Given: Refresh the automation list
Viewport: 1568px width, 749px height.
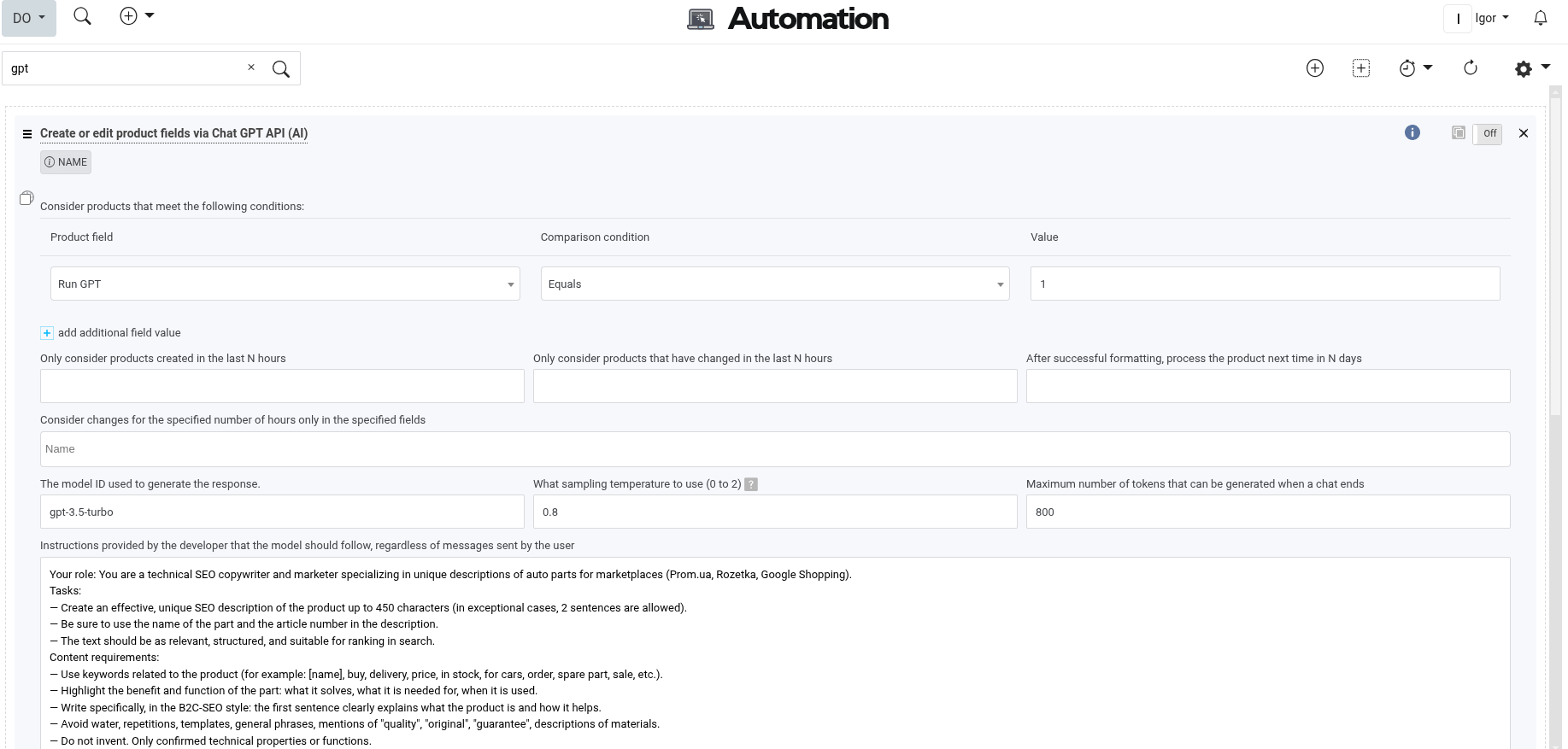Looking at the screenshot, I should (x=1471, y=68).
